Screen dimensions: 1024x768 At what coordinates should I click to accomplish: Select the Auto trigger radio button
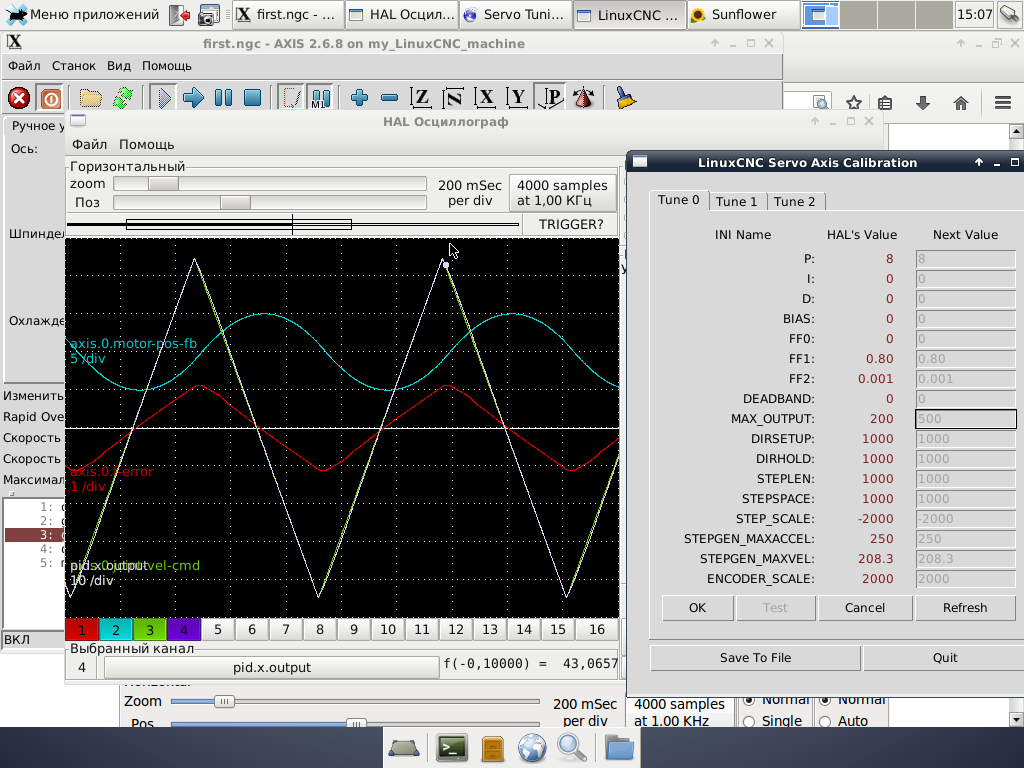tap(827, 721)
